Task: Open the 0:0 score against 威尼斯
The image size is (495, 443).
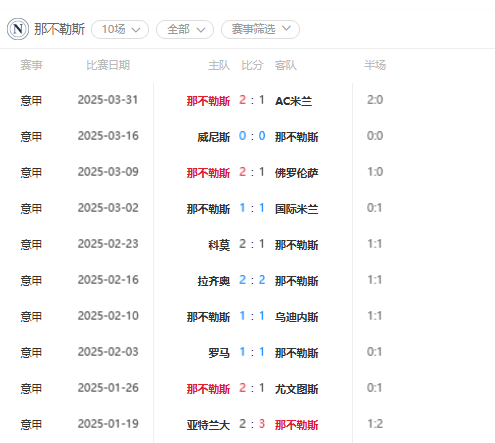Action: click(252, 136)
